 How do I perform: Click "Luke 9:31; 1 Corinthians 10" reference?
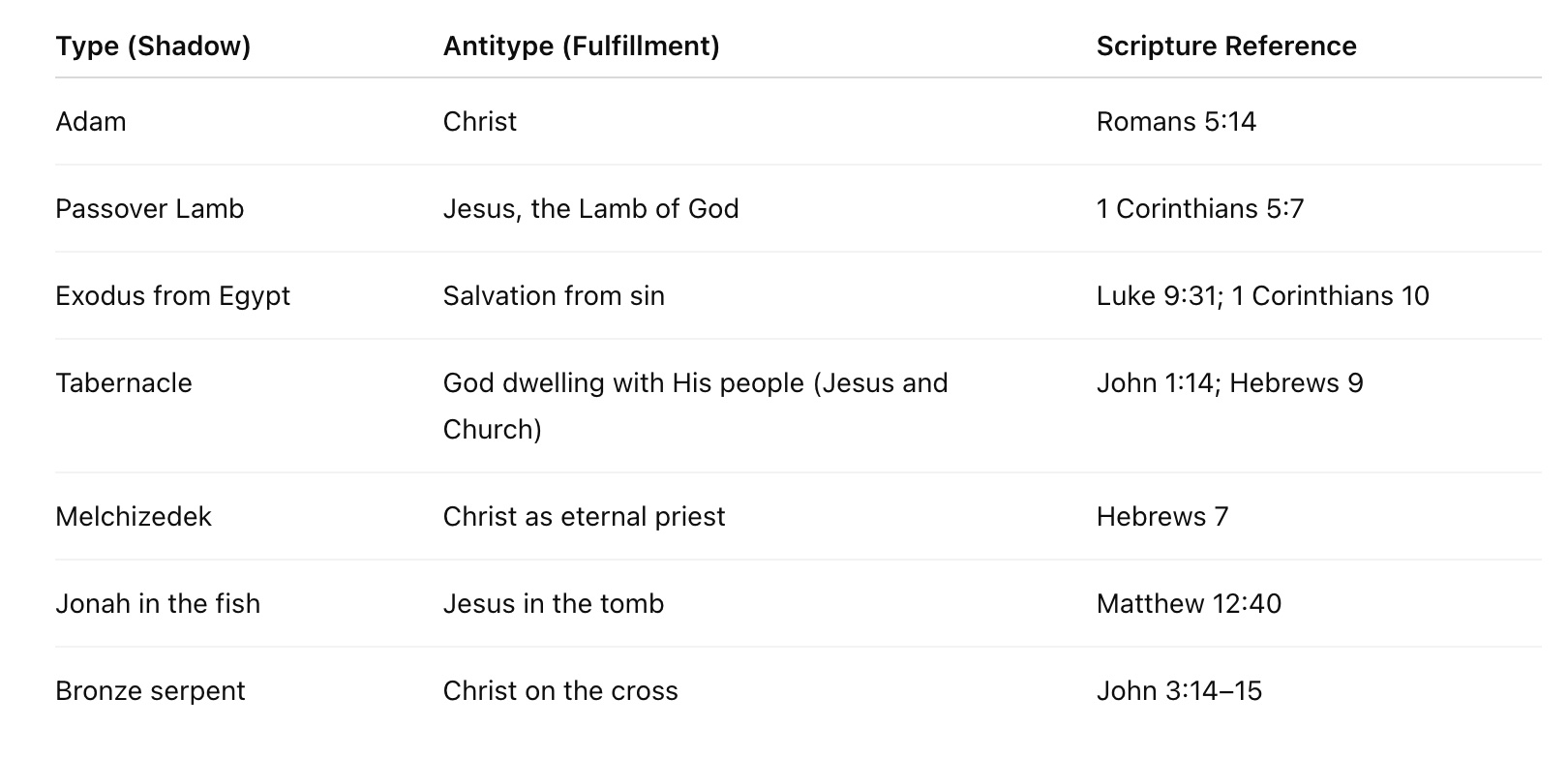pyautogui.click(x=1262, y=296)
